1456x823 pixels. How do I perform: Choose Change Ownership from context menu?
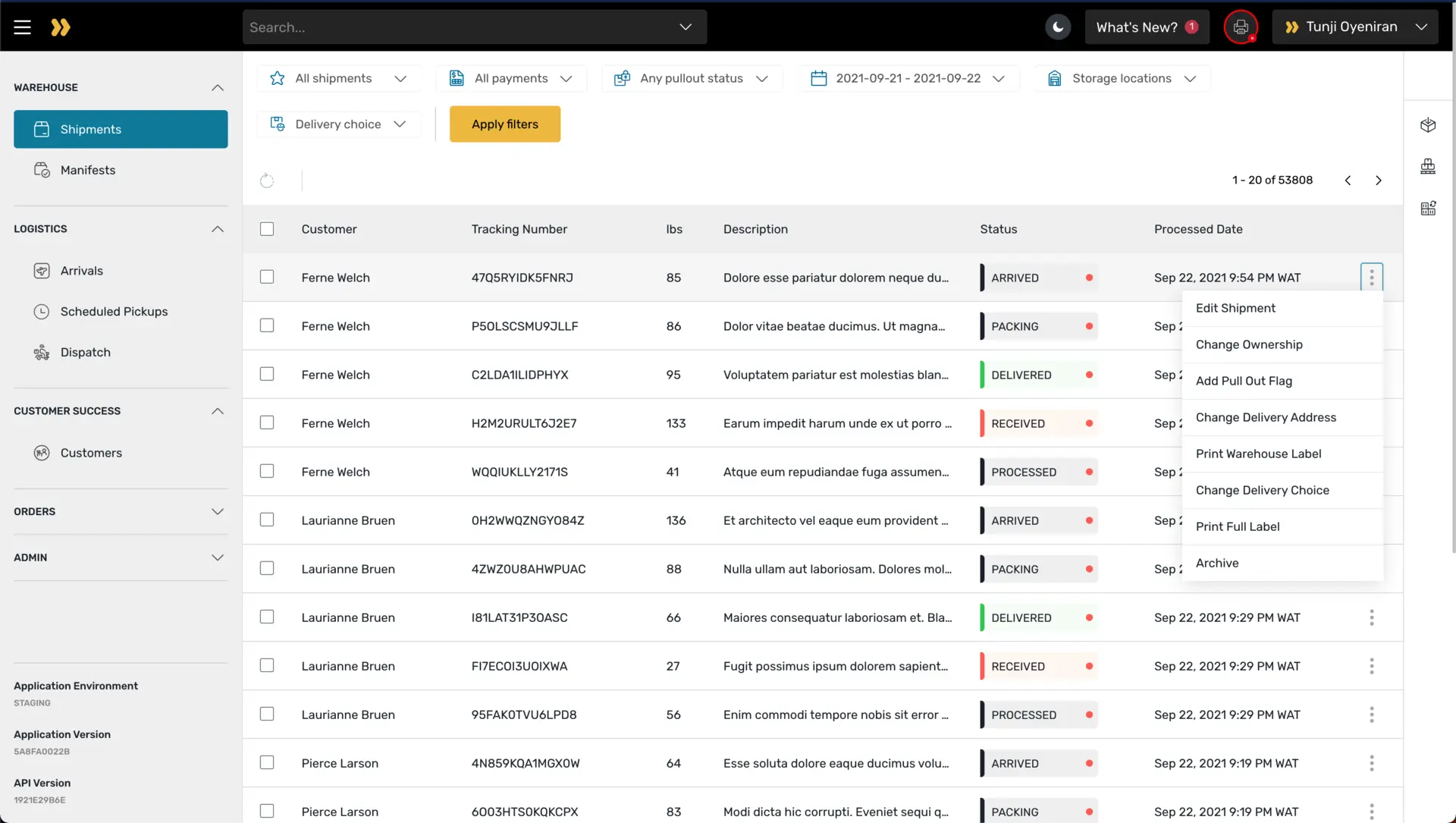point(1282,344)
